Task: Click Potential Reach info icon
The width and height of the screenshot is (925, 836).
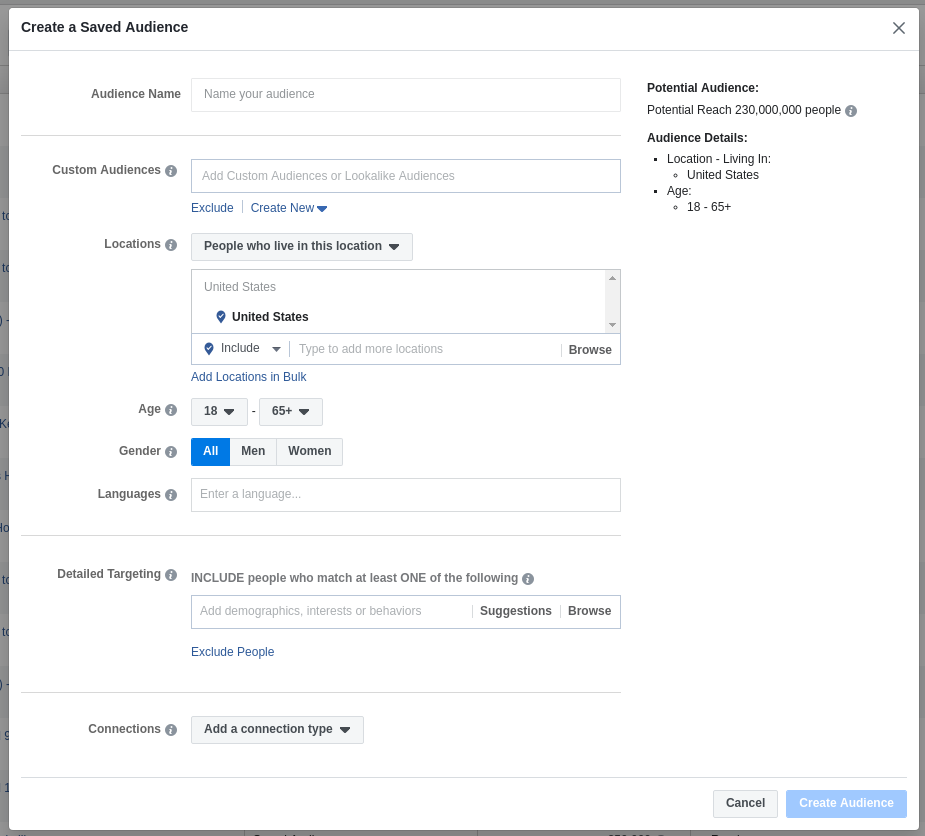Action: (x=851, y=111)
